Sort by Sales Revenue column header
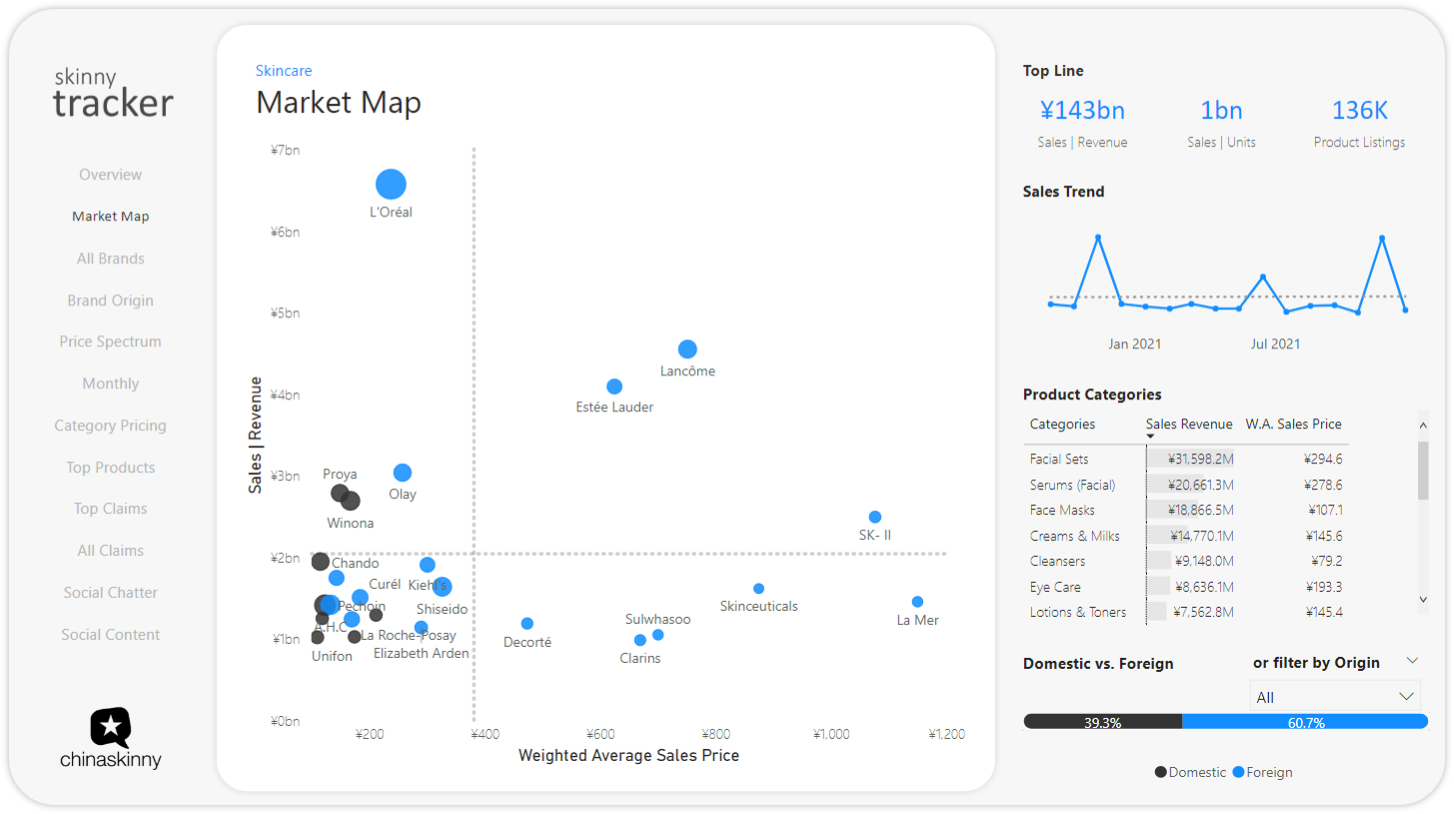 coord(1189,424)
